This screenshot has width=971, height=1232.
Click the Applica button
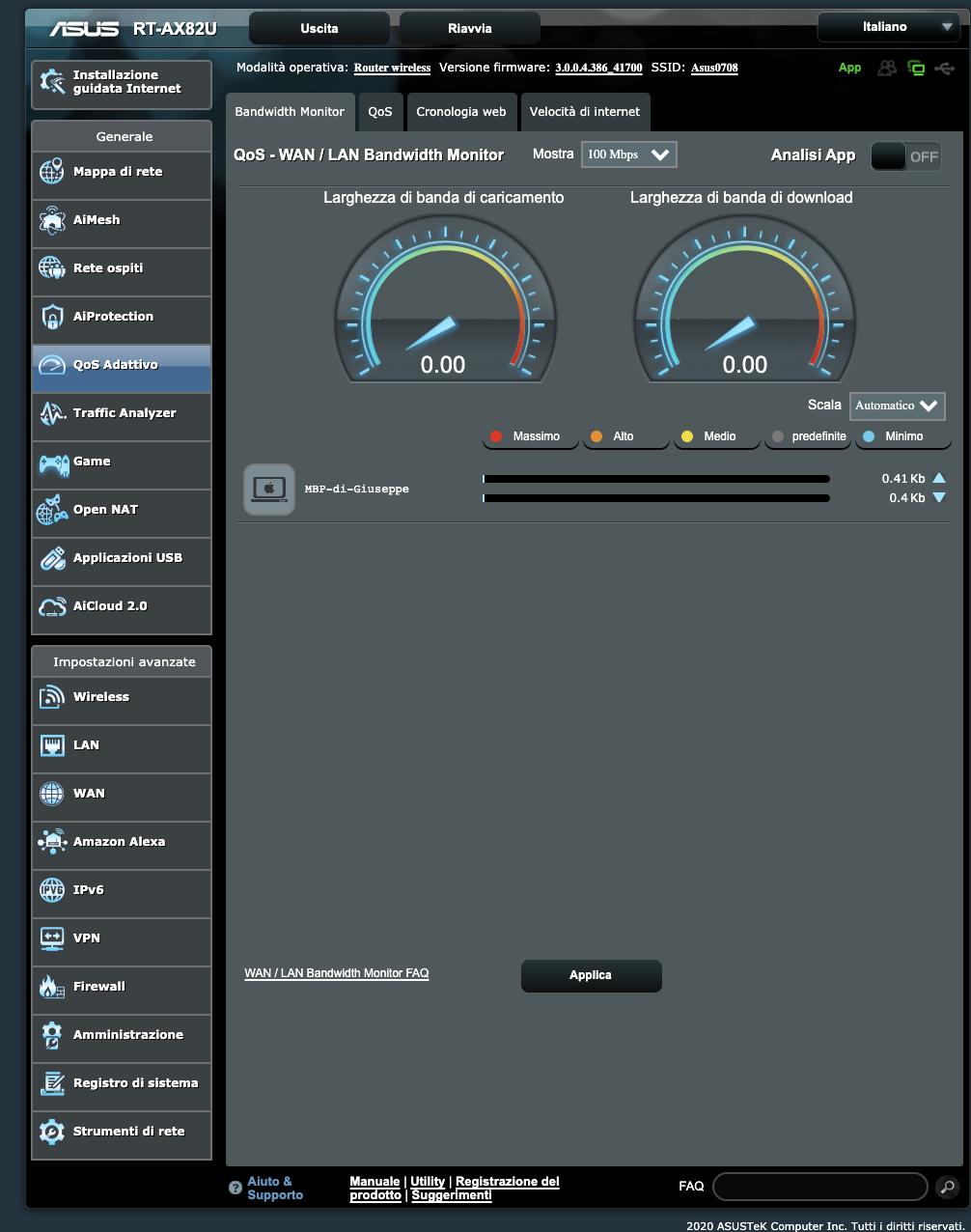pyautogui.click(x=592, y=975)
